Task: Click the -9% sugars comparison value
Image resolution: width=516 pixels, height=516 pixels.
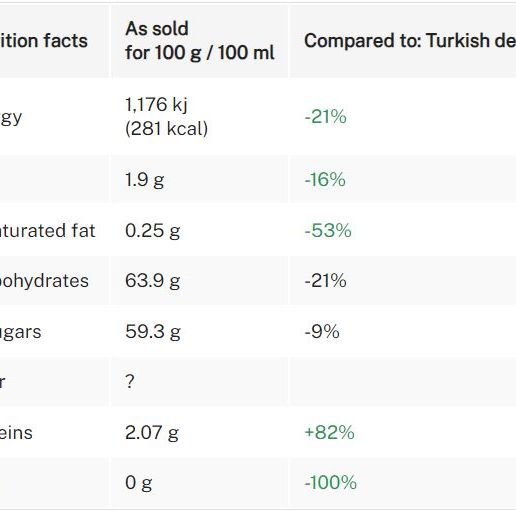Action: point(322,331)
